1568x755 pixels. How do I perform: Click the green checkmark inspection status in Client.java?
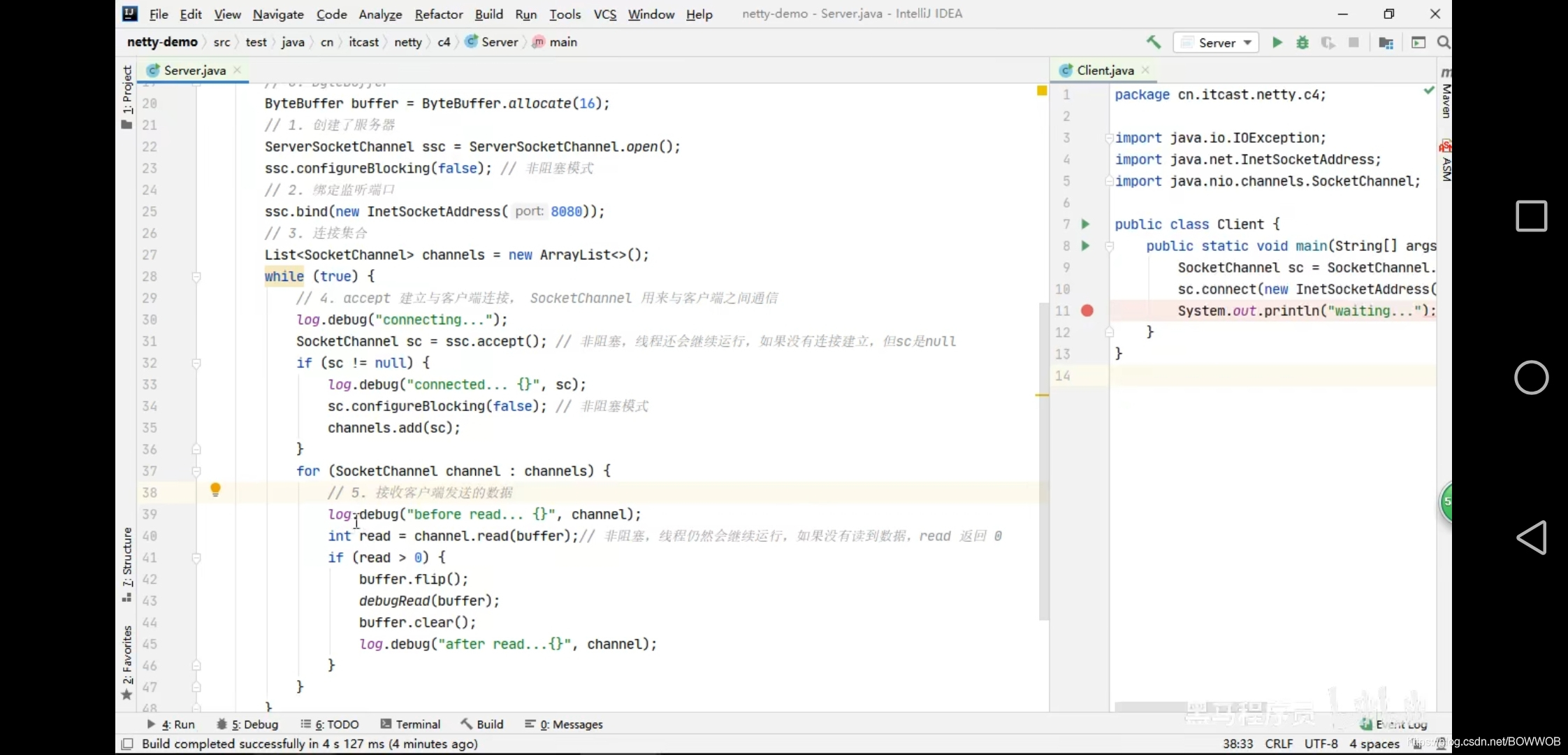pyautogui.click(x=1429, y=90)
